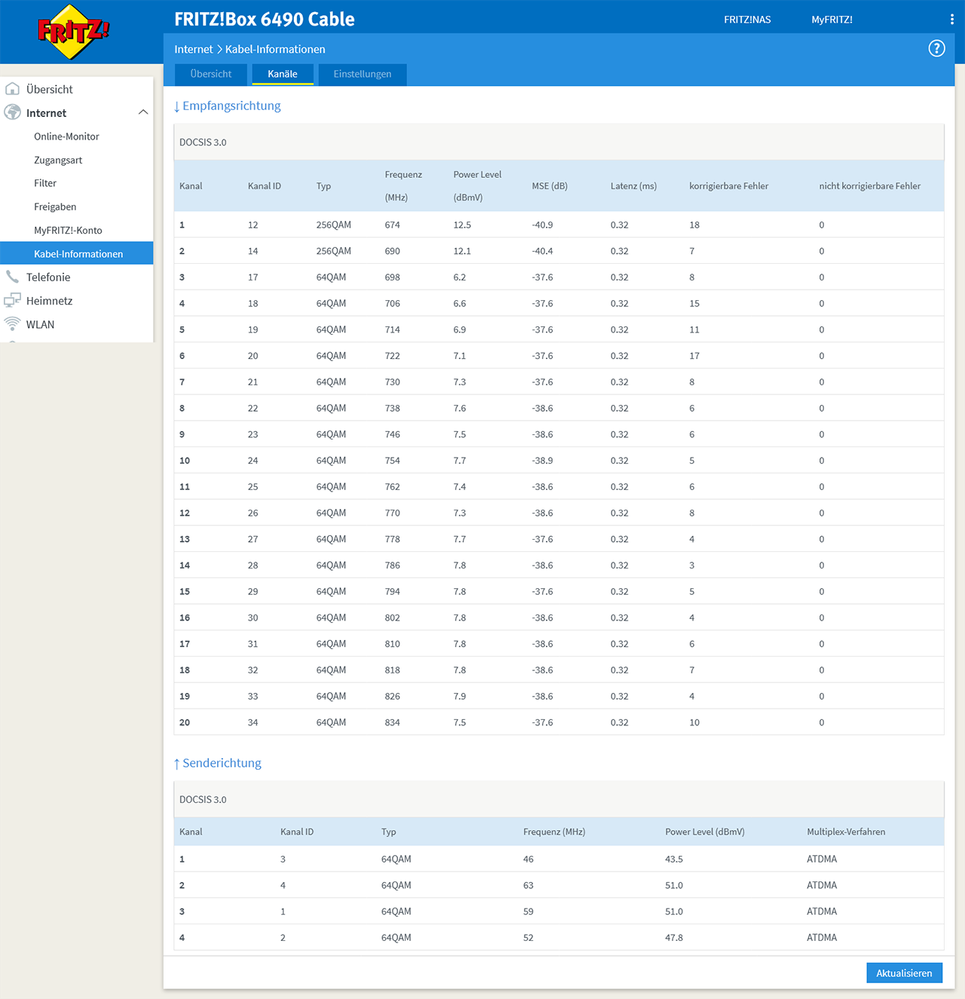965x999 pixels.
Task: Click ATDMA in upstream channel 3 row
Action: click(x=822, y=911)
